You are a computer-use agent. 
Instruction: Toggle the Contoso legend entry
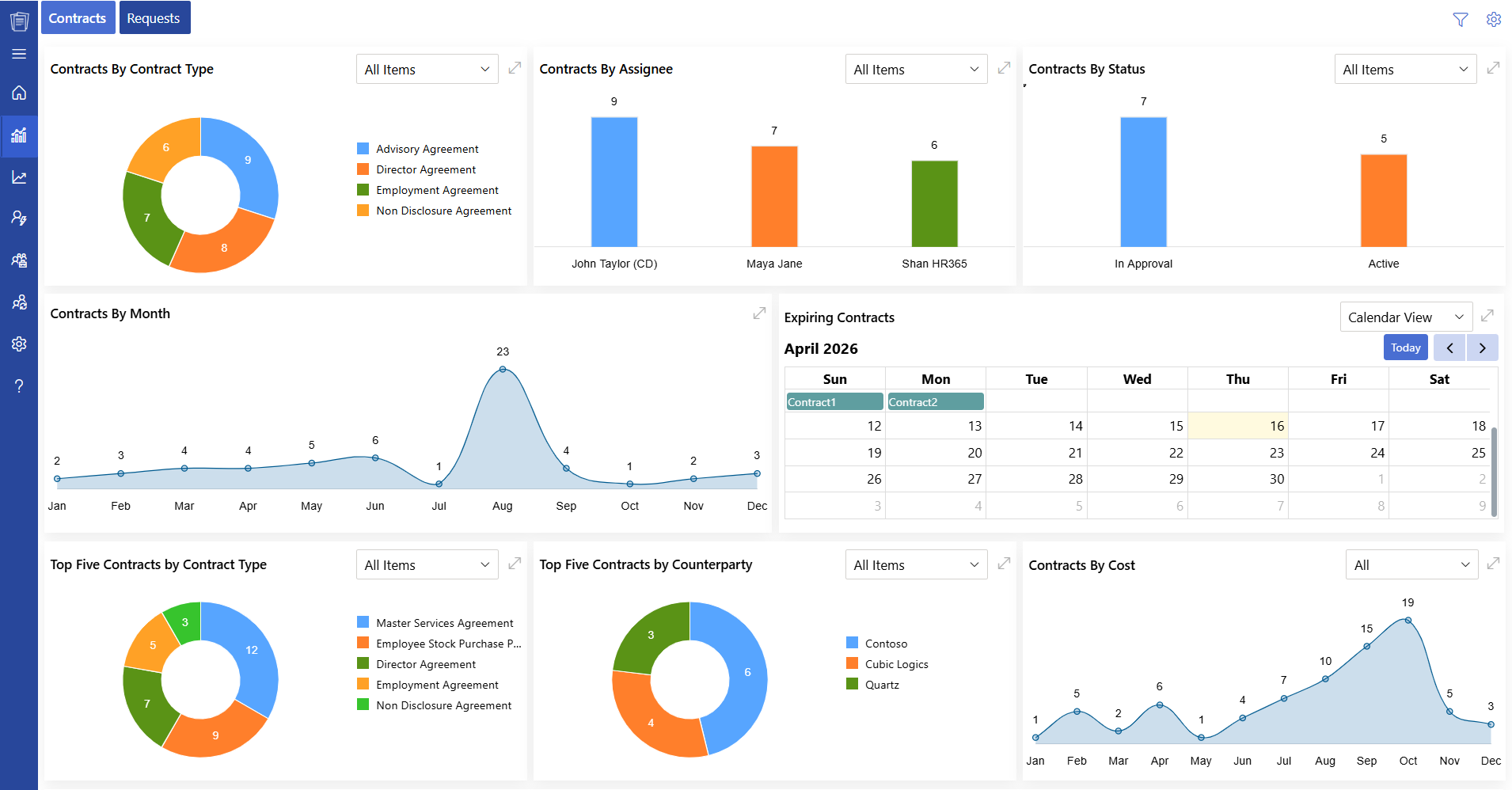pyautogui.click(x=853, y=643)
